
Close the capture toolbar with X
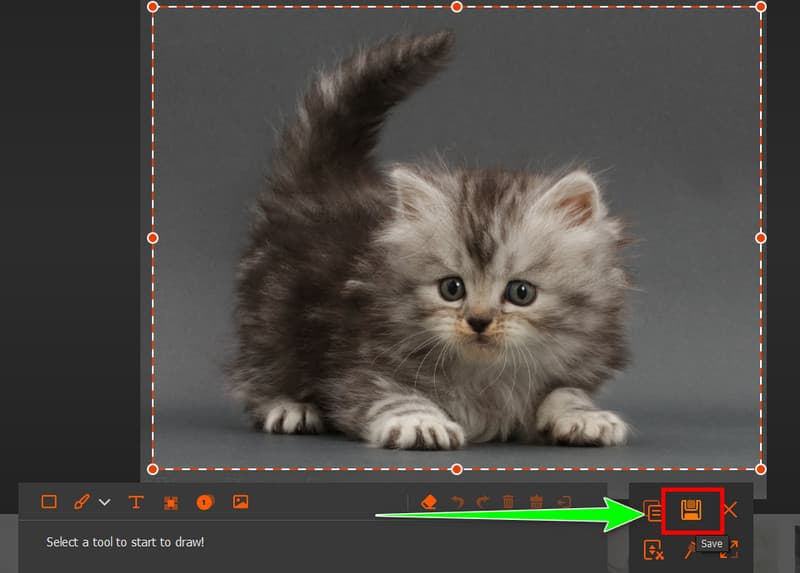pos(729,510)
